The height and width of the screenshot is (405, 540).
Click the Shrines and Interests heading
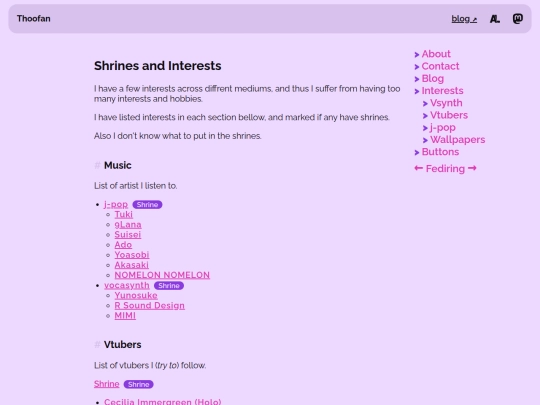(x=157, y=66)
